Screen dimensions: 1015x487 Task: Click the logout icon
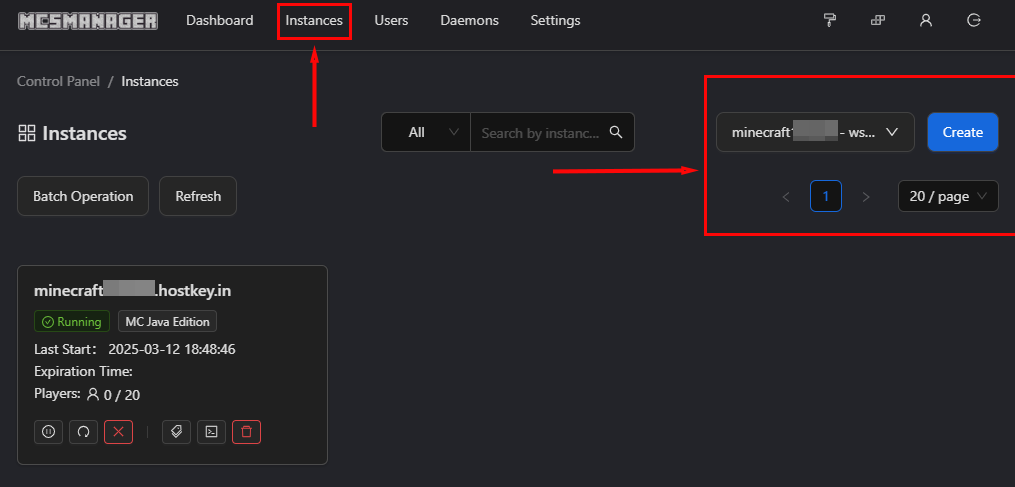974,20
